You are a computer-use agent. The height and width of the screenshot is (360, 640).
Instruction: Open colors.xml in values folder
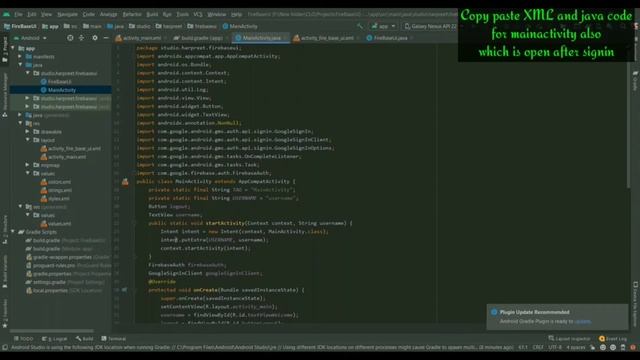pyautogui.click(x=56, y=182)
